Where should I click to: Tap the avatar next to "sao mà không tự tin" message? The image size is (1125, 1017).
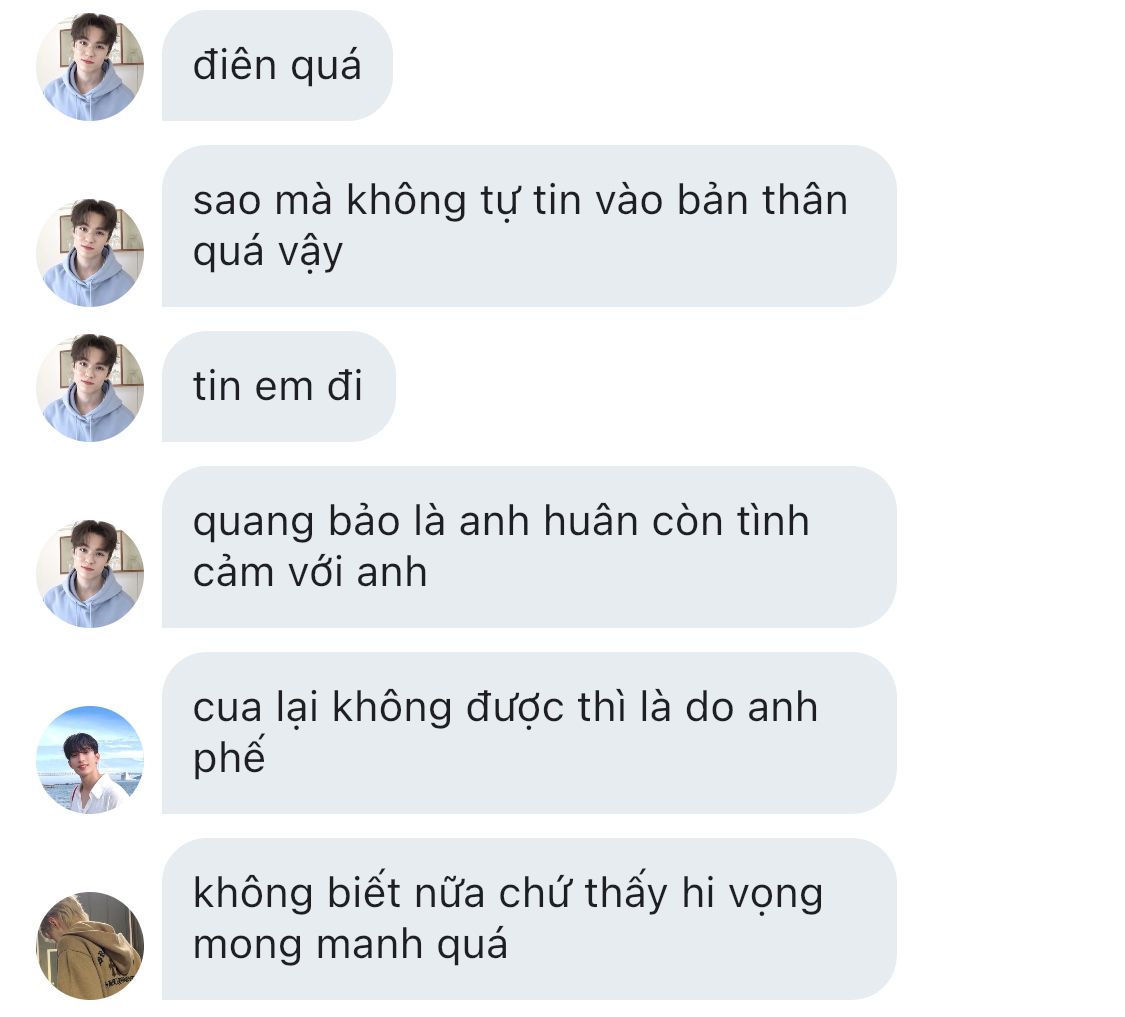(90, 253)
